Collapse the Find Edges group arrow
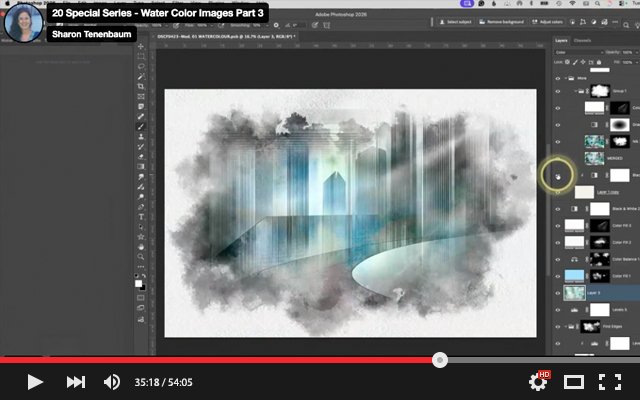 [x=566, y=327]
